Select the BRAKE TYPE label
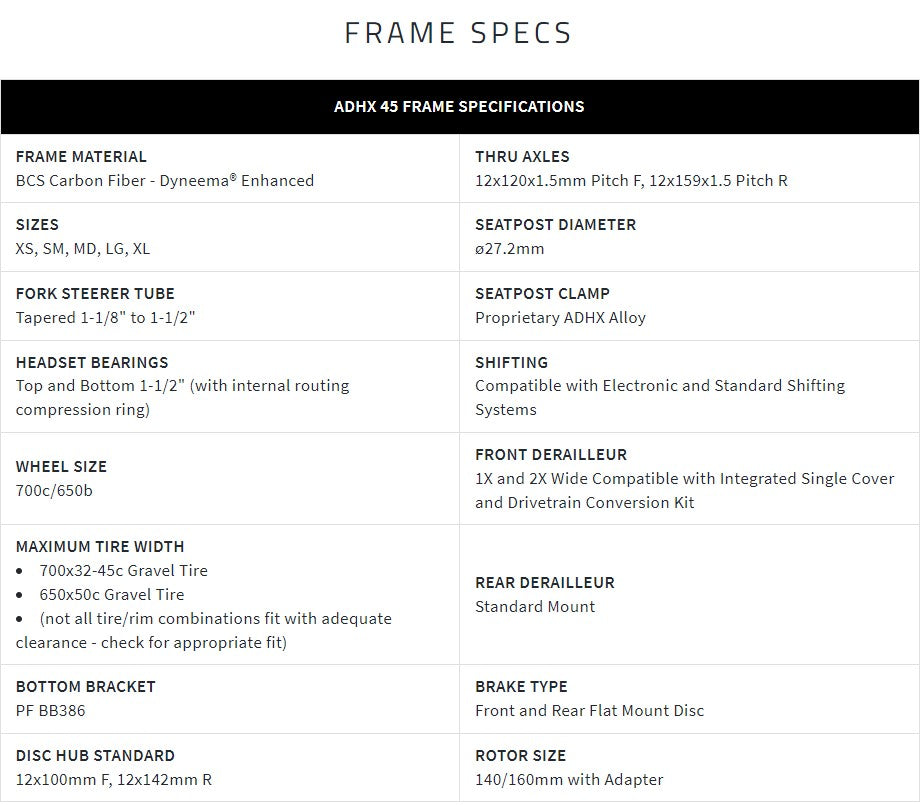This screenshot has width=921, height=805. click(x=521, y=687)
